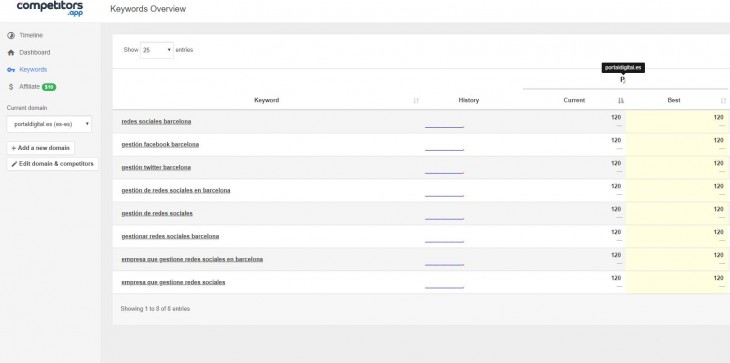Click the Timeline clock icon
This screenshot has height=363, width=730.
tap(11, 35)
